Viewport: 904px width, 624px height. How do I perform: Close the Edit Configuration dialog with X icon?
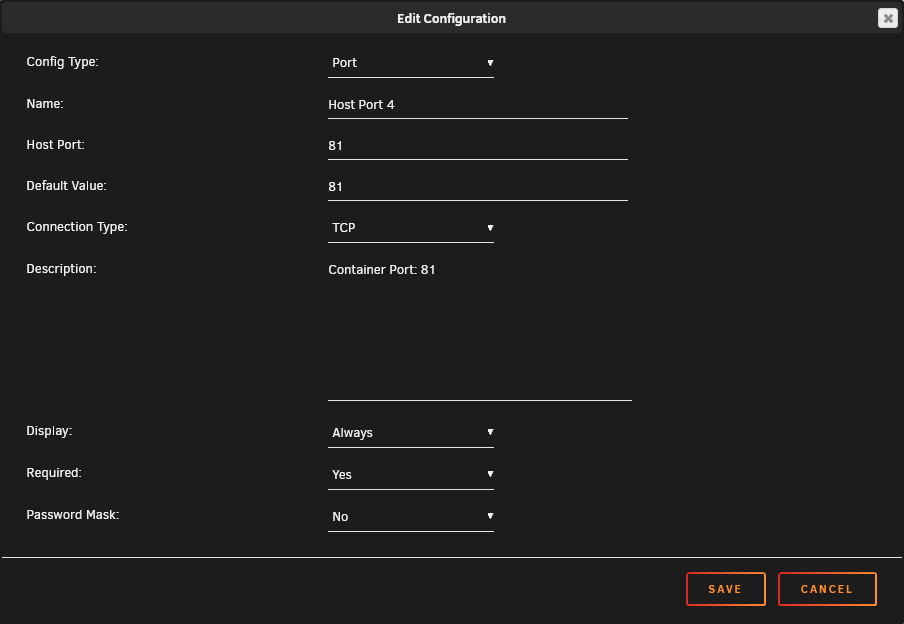pyautogui.click(x=887, y=18)
